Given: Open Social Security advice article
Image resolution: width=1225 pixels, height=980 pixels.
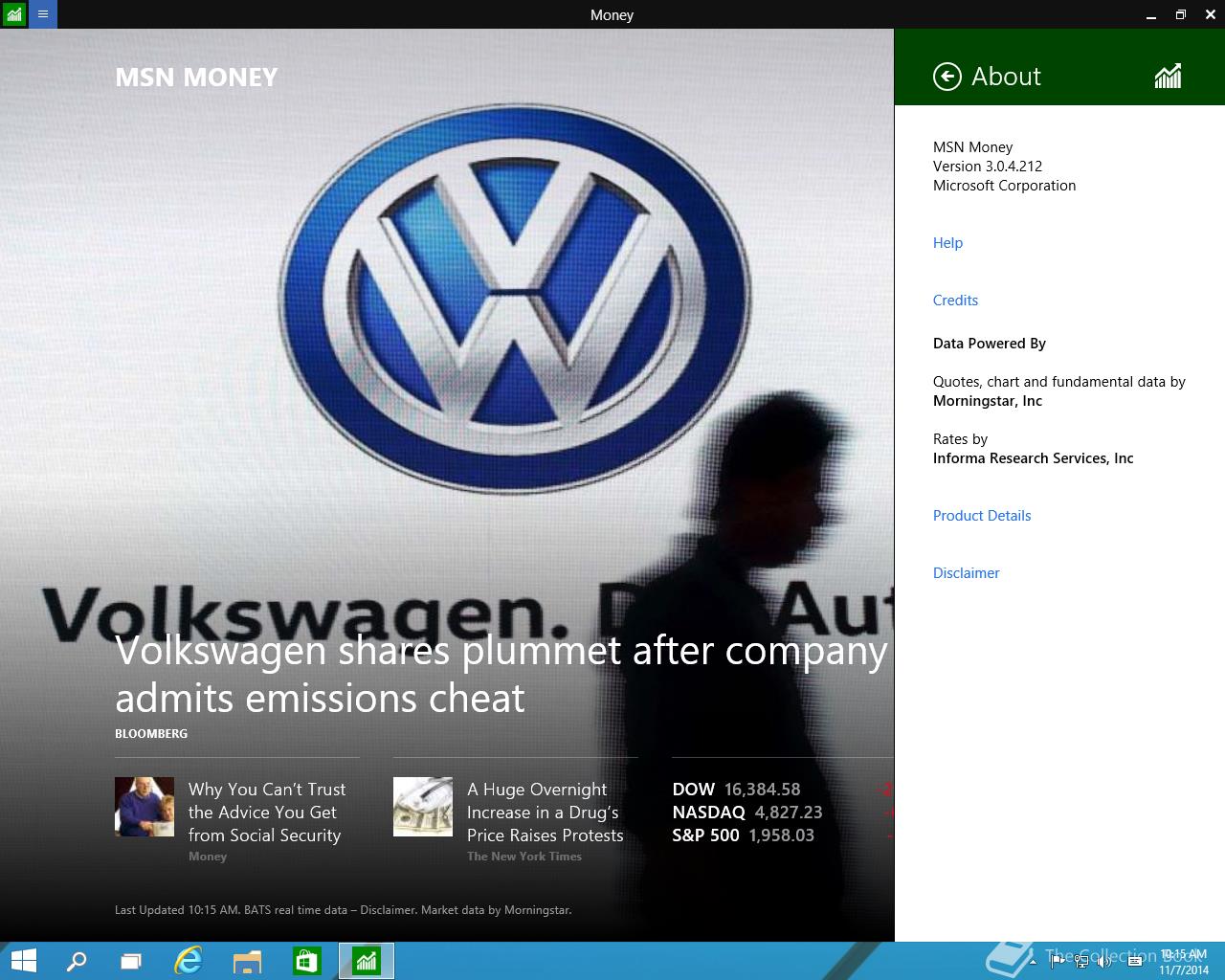Looking at the screenshot, I should coord(267,813).
